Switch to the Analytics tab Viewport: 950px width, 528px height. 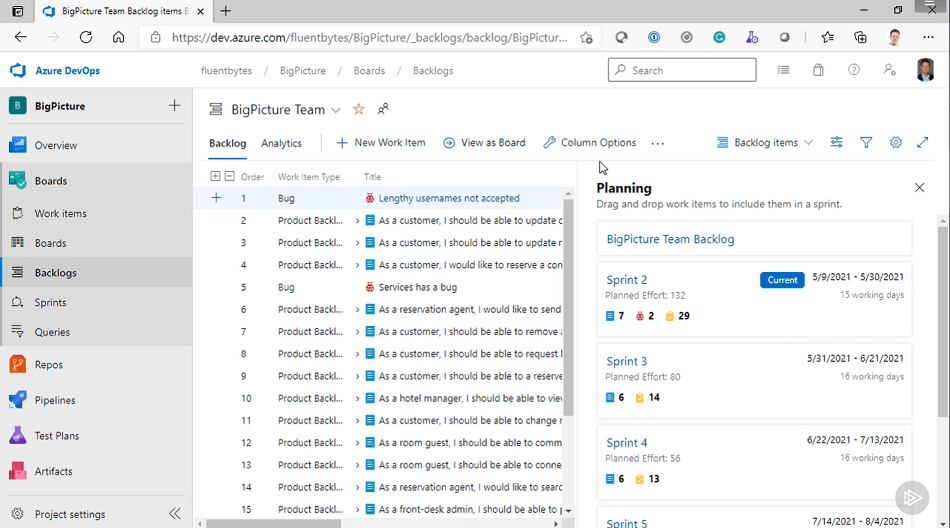[x=281, y=143]
